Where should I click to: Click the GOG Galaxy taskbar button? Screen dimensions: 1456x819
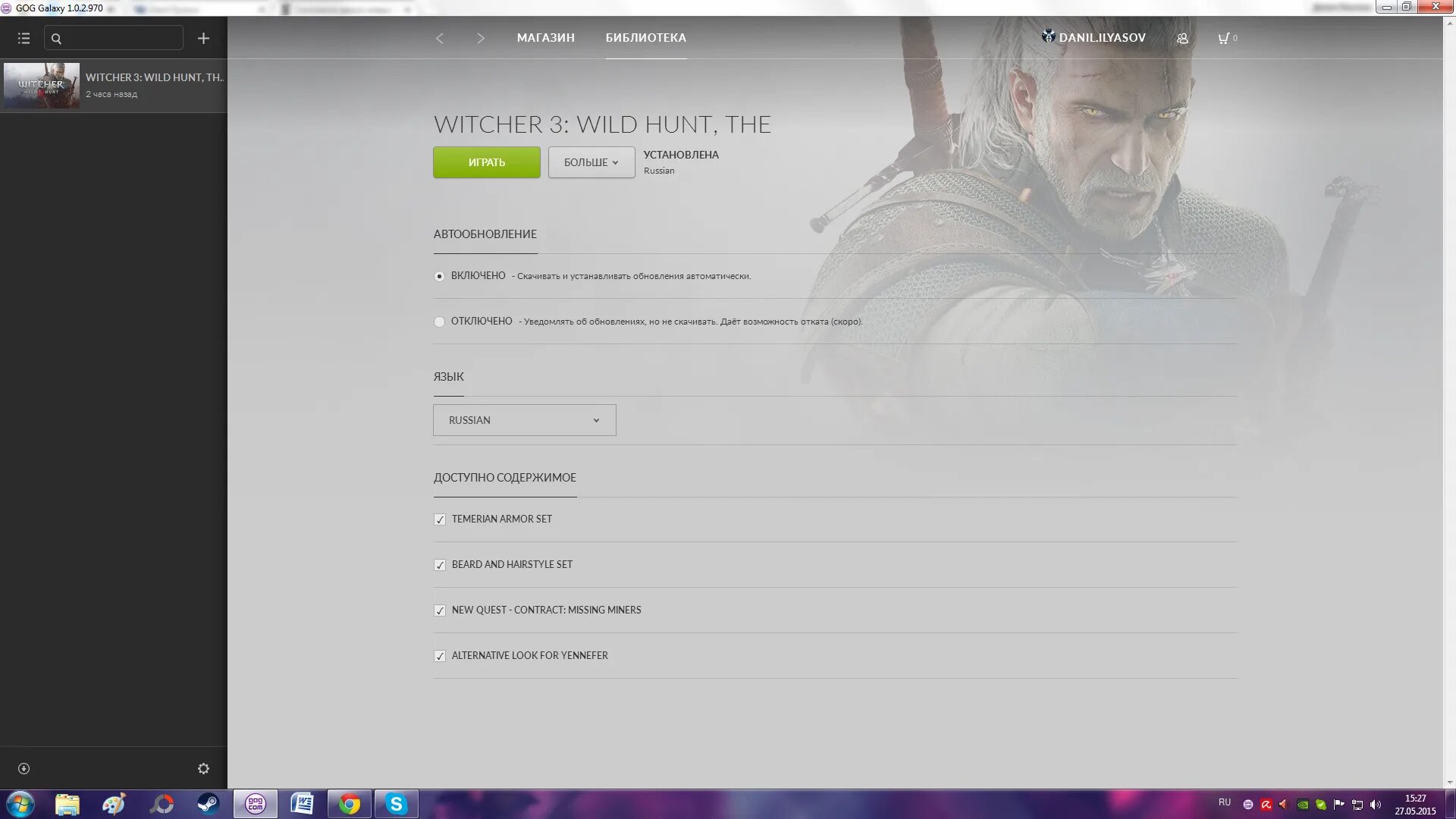pos(256,804)
